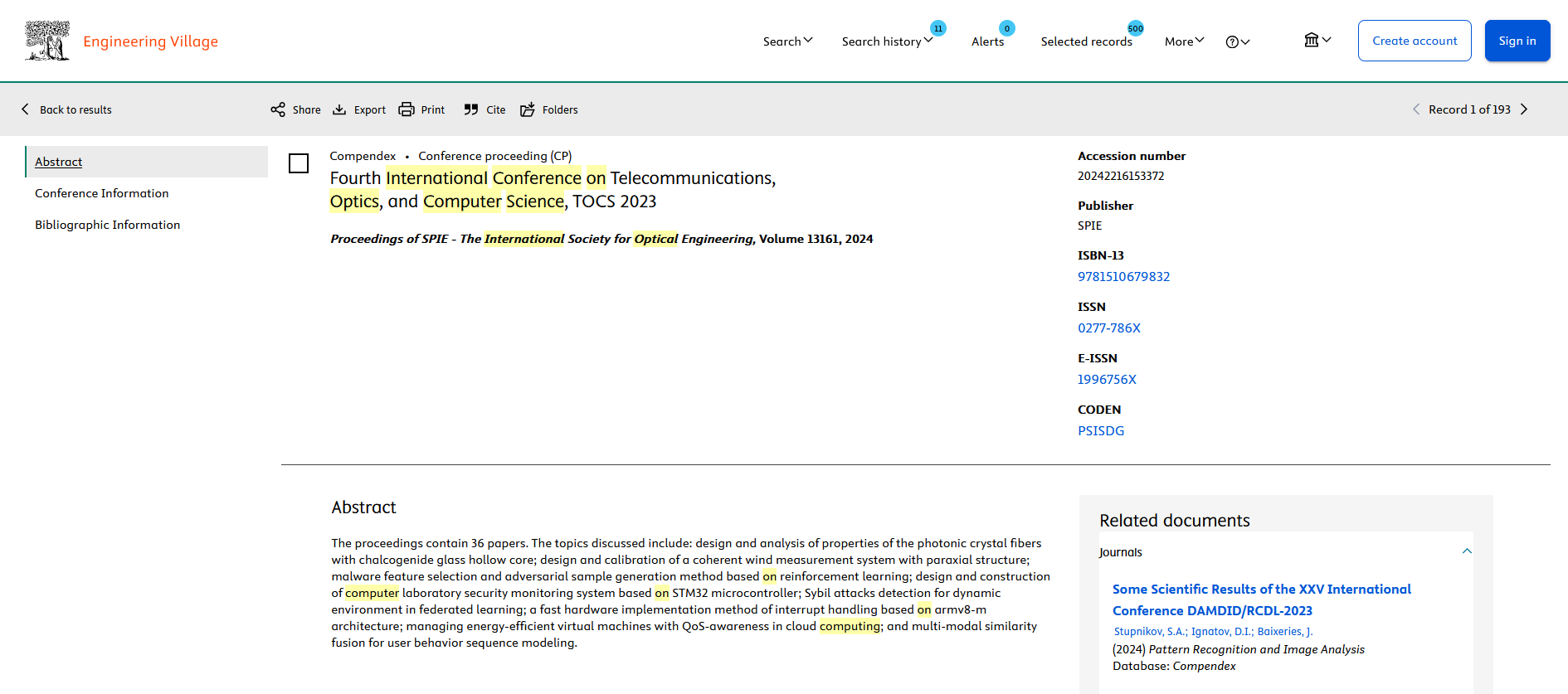
Task: Click the Record 1 of 193 text
Action: point(1469,109)
